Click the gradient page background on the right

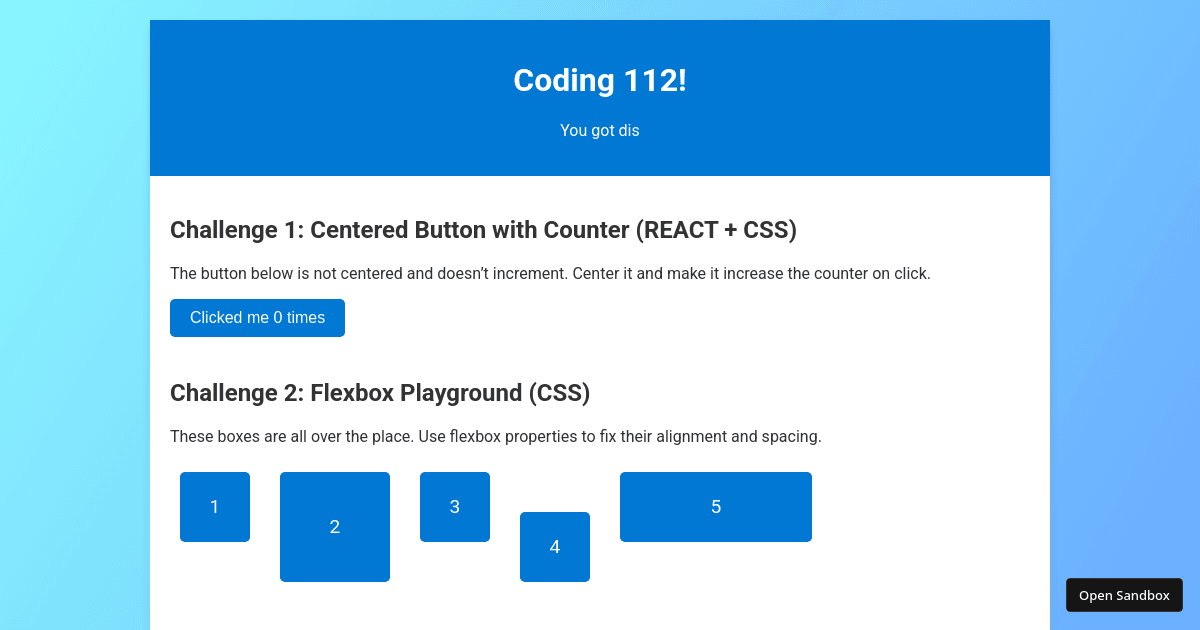[x=1130, y=300]
